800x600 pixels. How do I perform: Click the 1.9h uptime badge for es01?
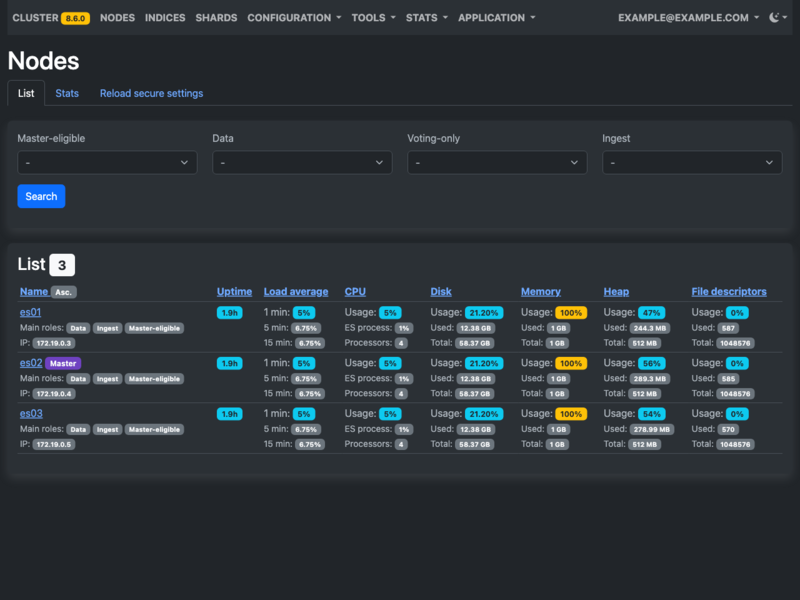(228, 312)
